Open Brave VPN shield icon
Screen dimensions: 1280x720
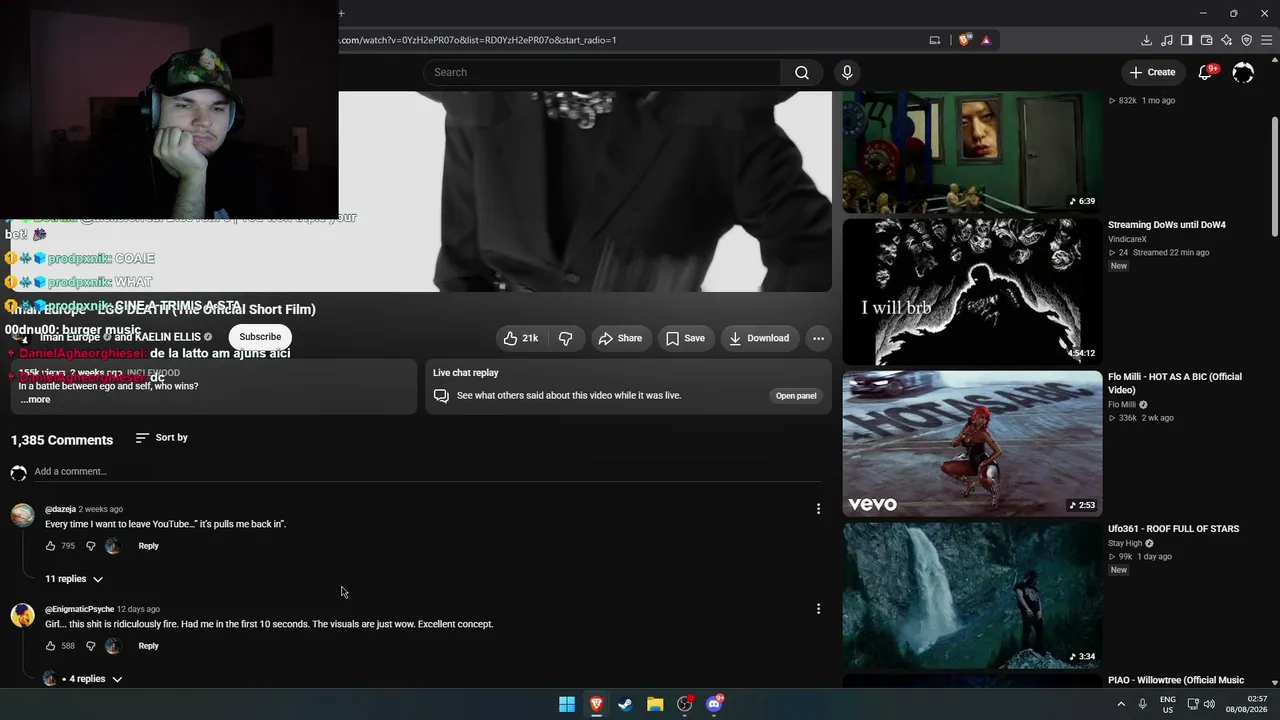pyautogui.click(x=1246, y=40)
